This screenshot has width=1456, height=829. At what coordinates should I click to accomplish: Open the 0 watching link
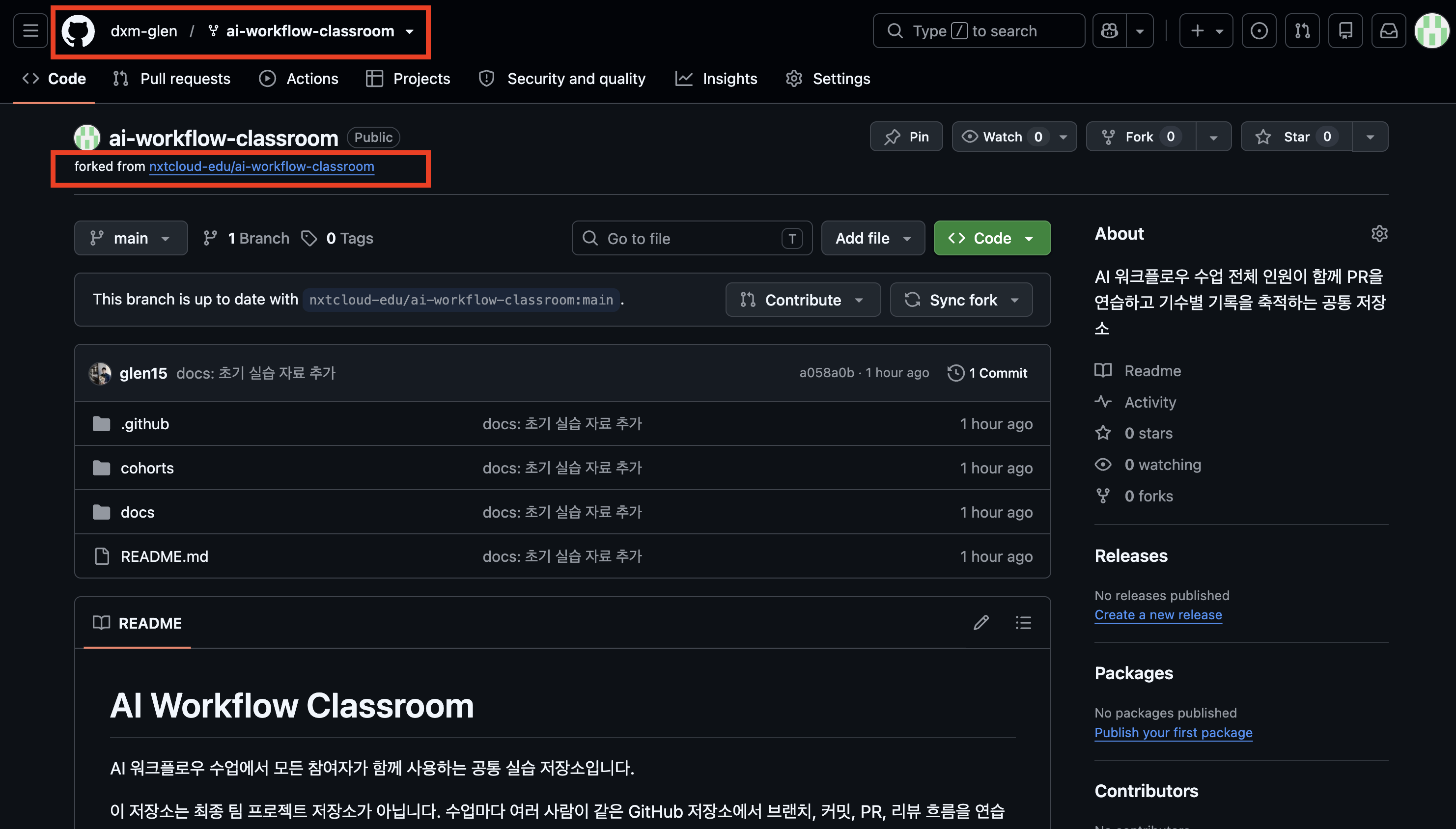[1148, 465]
